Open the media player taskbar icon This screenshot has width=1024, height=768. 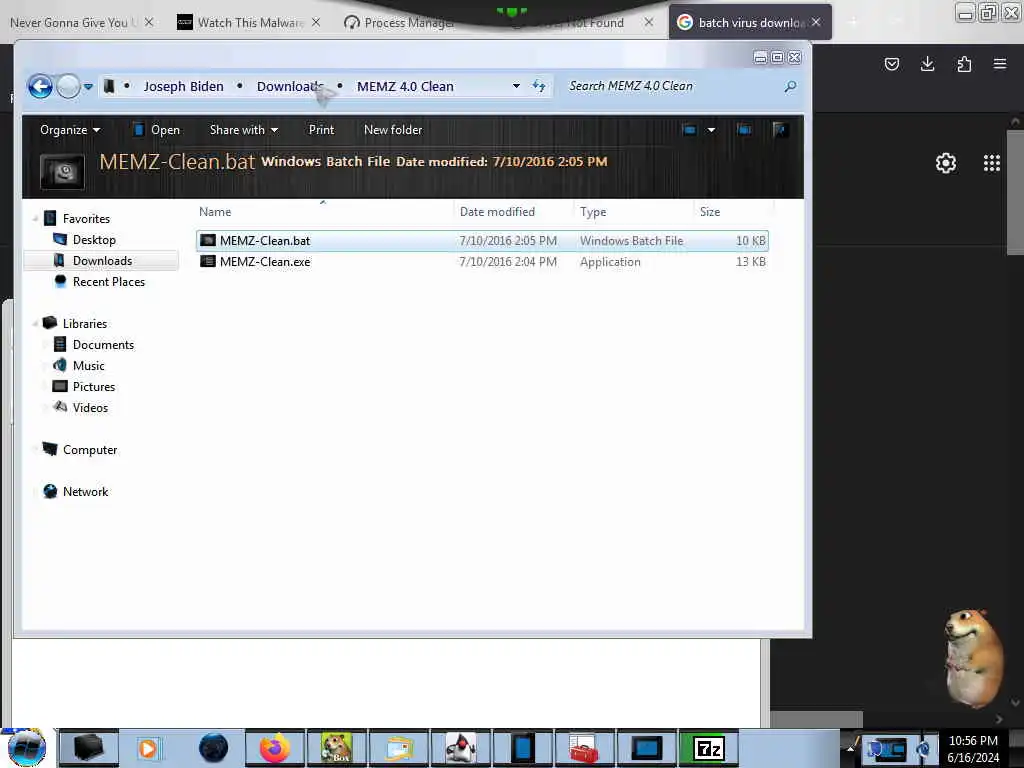(148, 748)
